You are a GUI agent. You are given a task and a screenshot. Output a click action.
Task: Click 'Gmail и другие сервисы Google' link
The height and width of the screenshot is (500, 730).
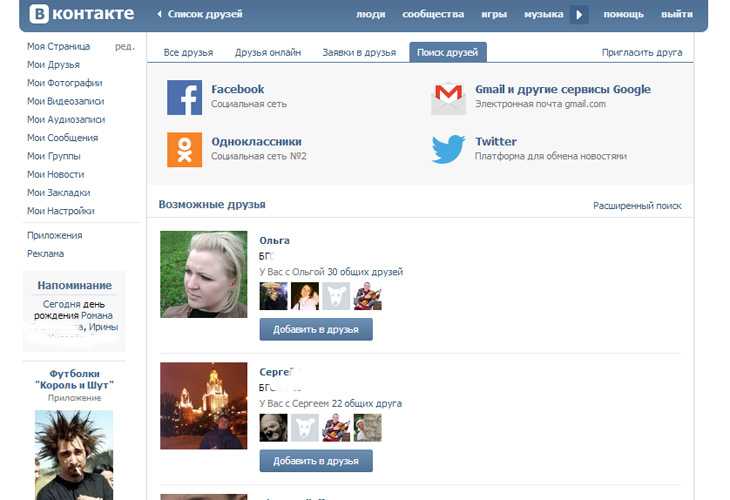(x=563, y=89)
